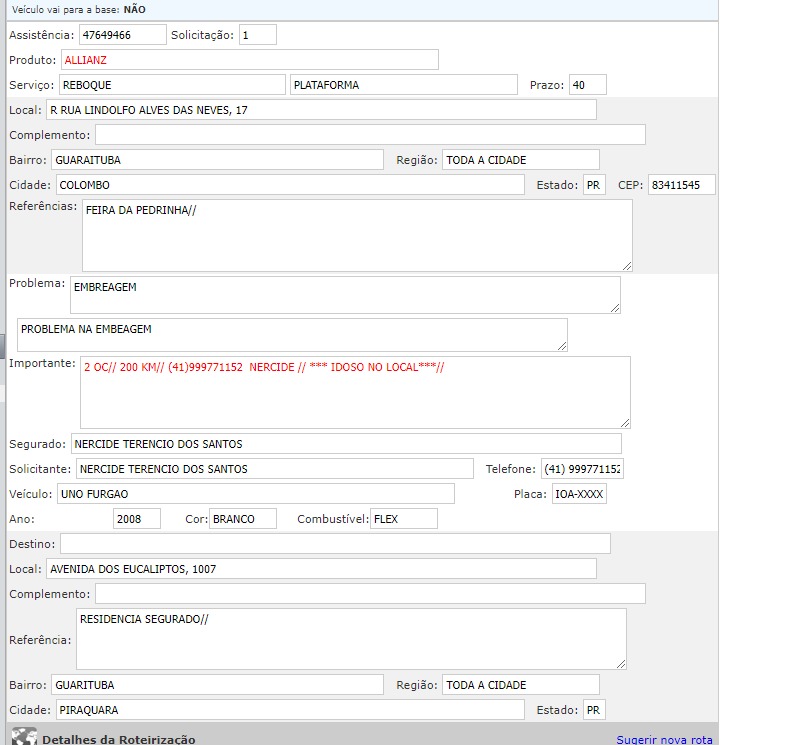Open the Sugerir nova rota link

664,739
